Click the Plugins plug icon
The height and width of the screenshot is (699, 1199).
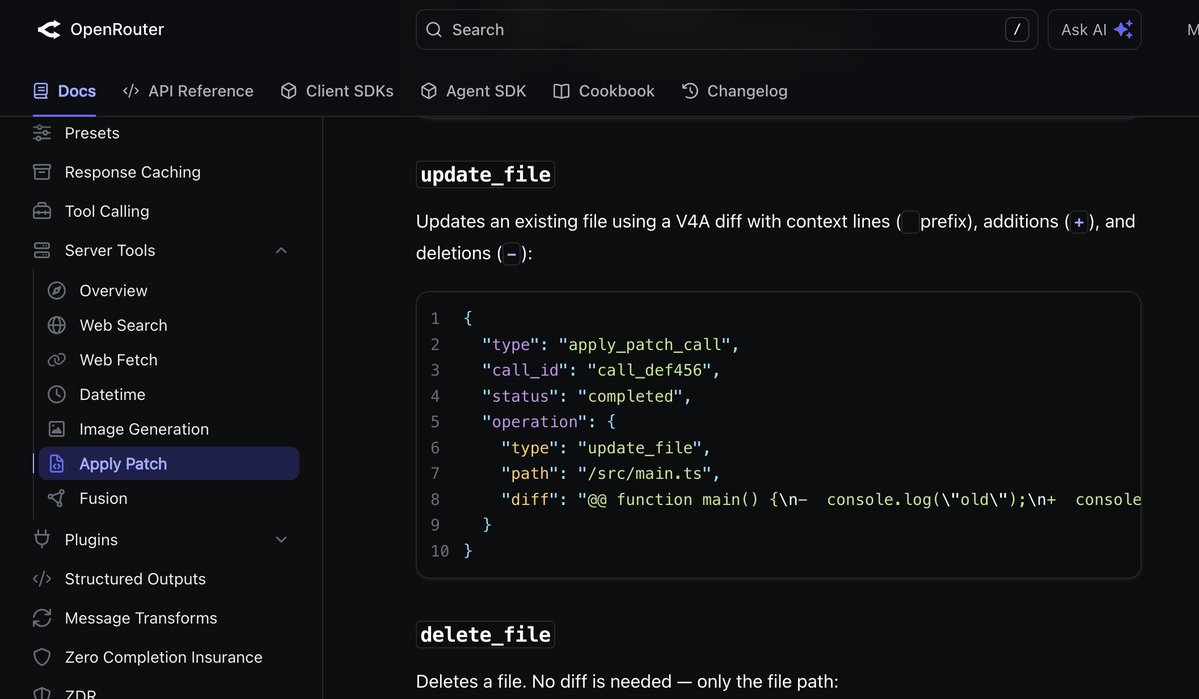pos(42,539)
